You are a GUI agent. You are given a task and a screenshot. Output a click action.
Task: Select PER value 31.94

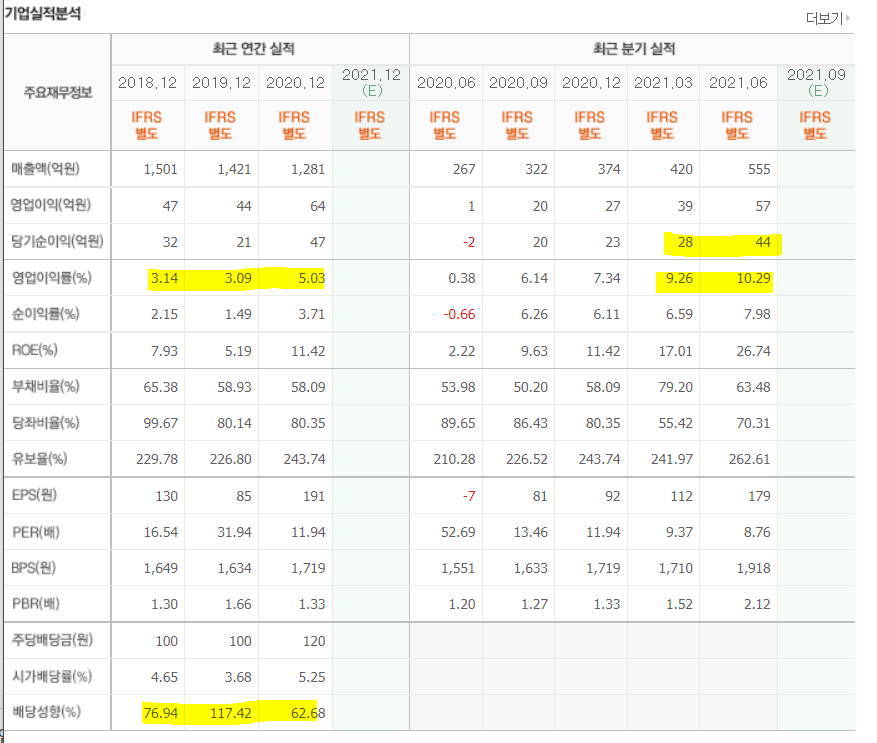[x=234, y=532]
